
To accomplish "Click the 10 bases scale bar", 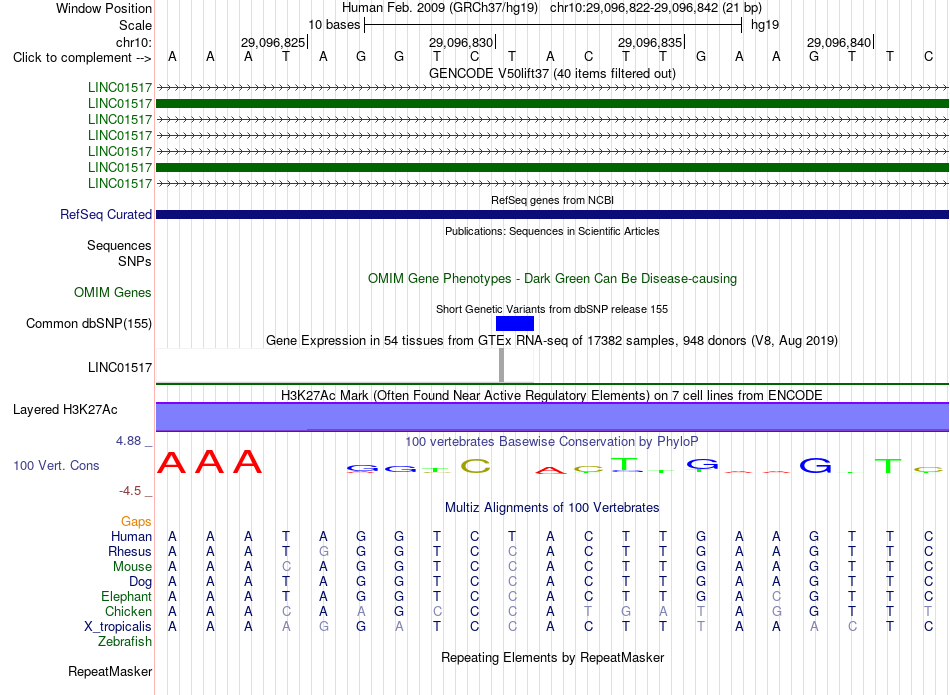I will pyautogui.click(x=553, y=25).
